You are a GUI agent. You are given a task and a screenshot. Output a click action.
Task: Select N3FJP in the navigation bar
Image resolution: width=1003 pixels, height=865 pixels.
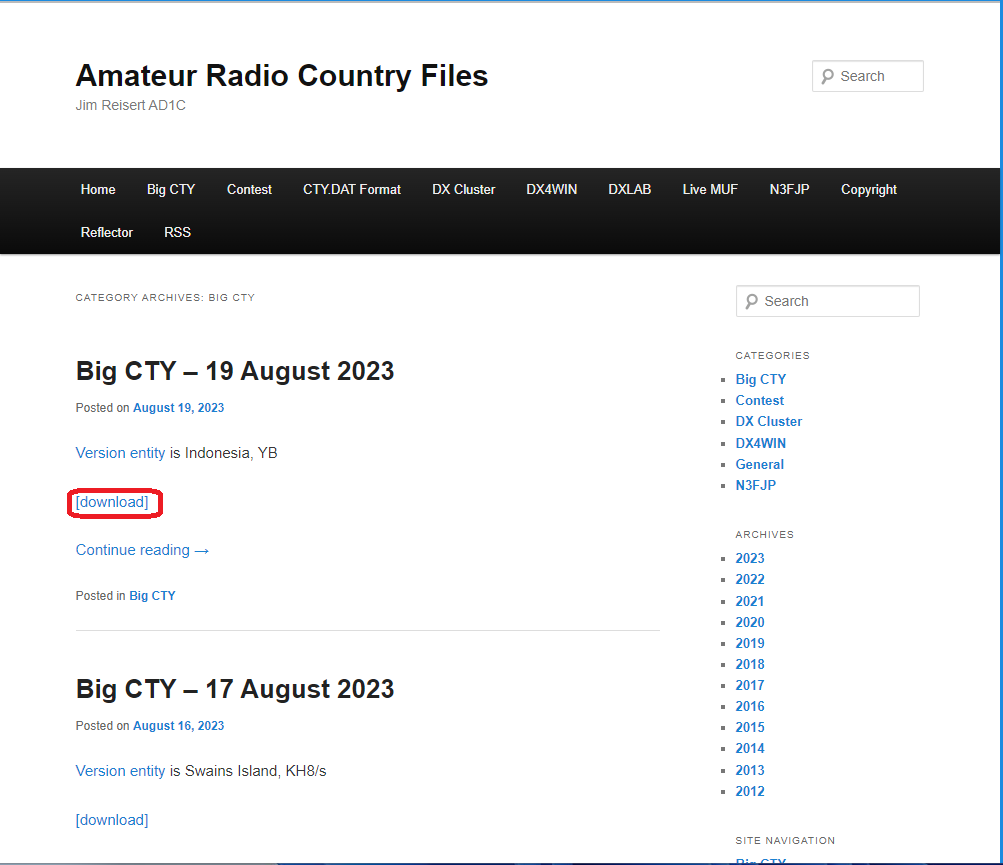[x=789, y=189]
